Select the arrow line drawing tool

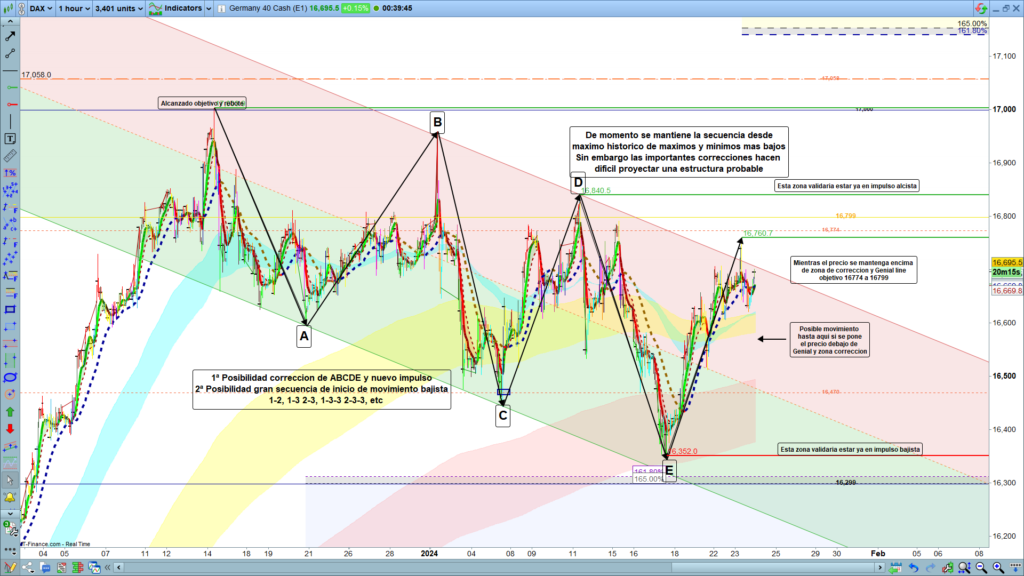10,35
